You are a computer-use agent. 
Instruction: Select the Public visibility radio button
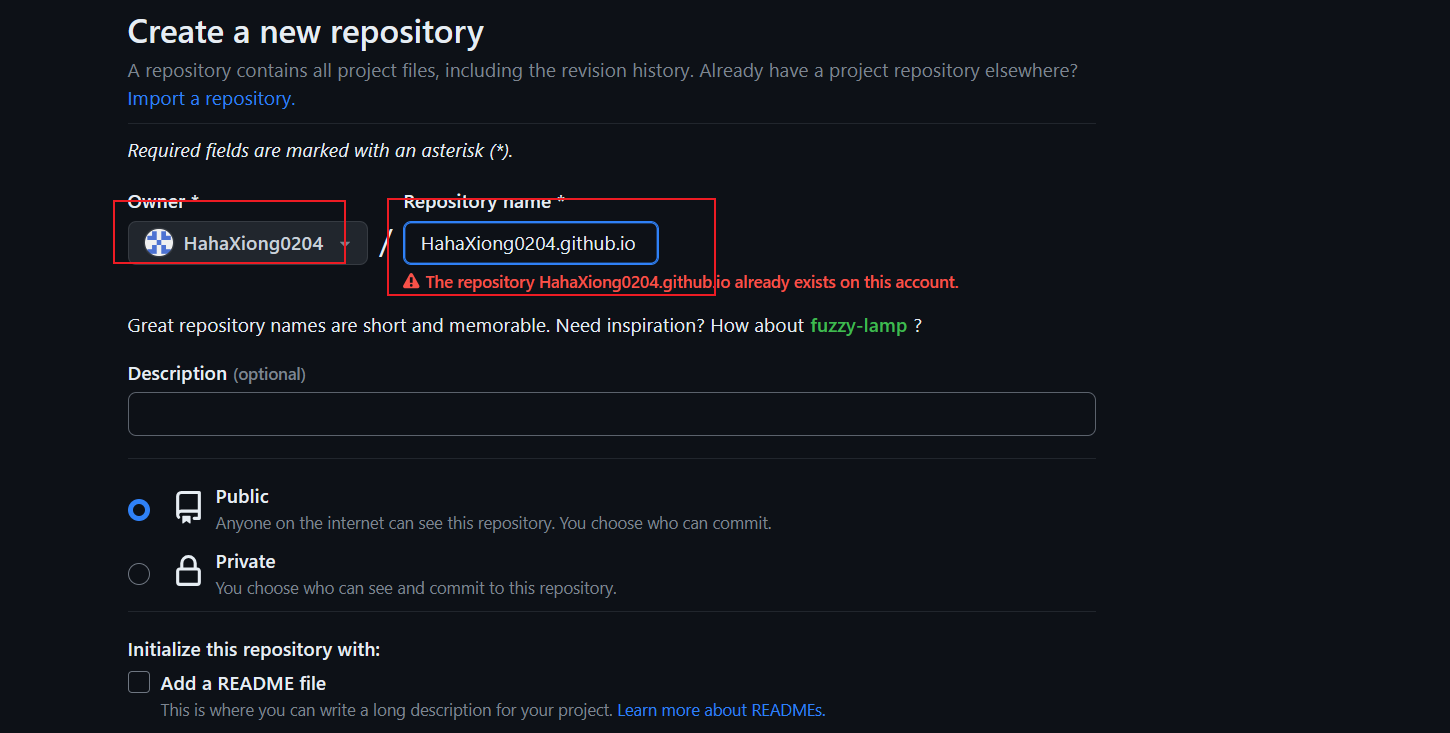(x=139, y=510)
